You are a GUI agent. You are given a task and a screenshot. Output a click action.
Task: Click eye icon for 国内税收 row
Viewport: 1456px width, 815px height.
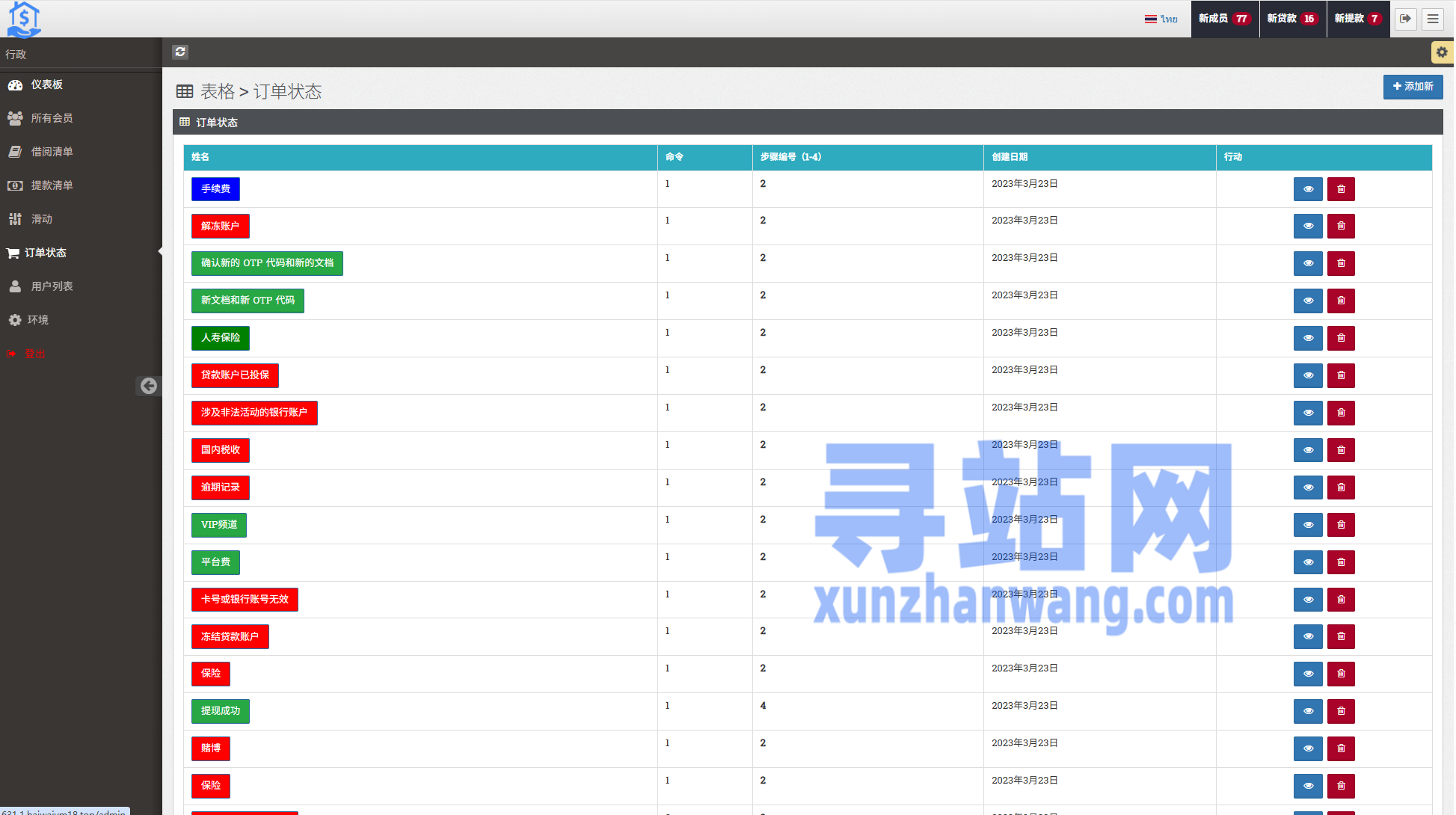[1308, 450]
